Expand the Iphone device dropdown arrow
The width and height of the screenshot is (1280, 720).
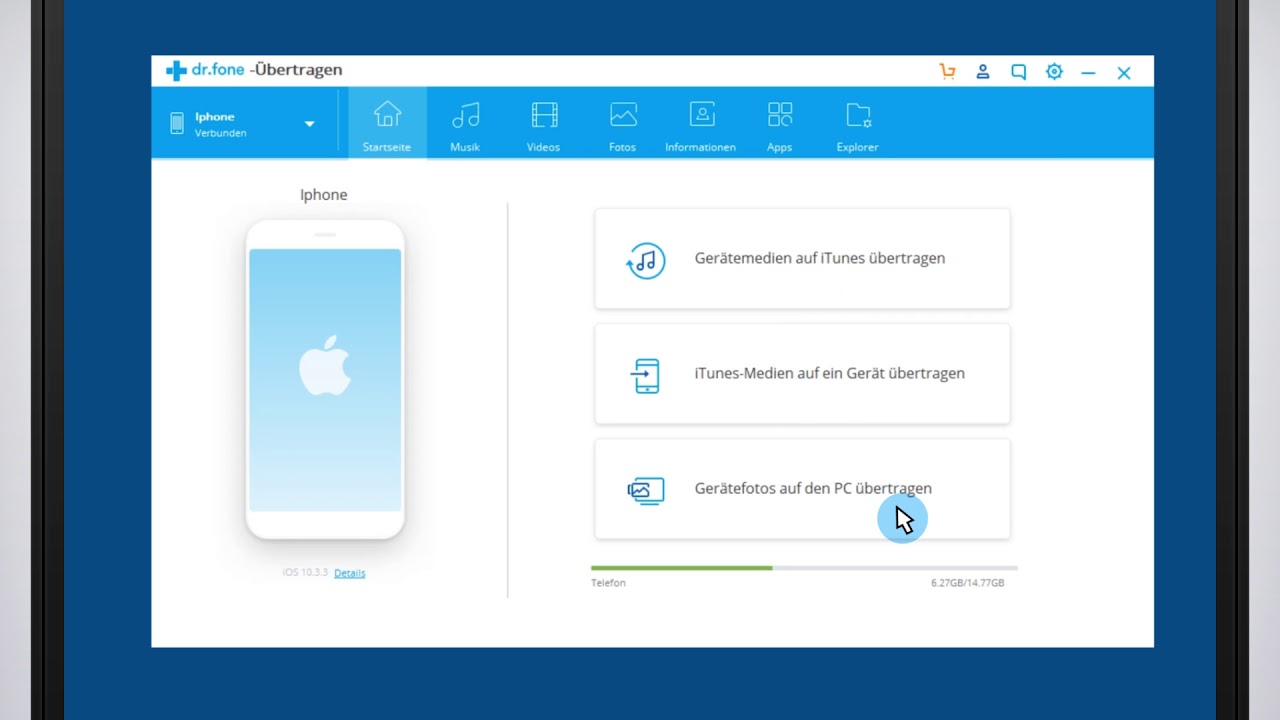309,124
